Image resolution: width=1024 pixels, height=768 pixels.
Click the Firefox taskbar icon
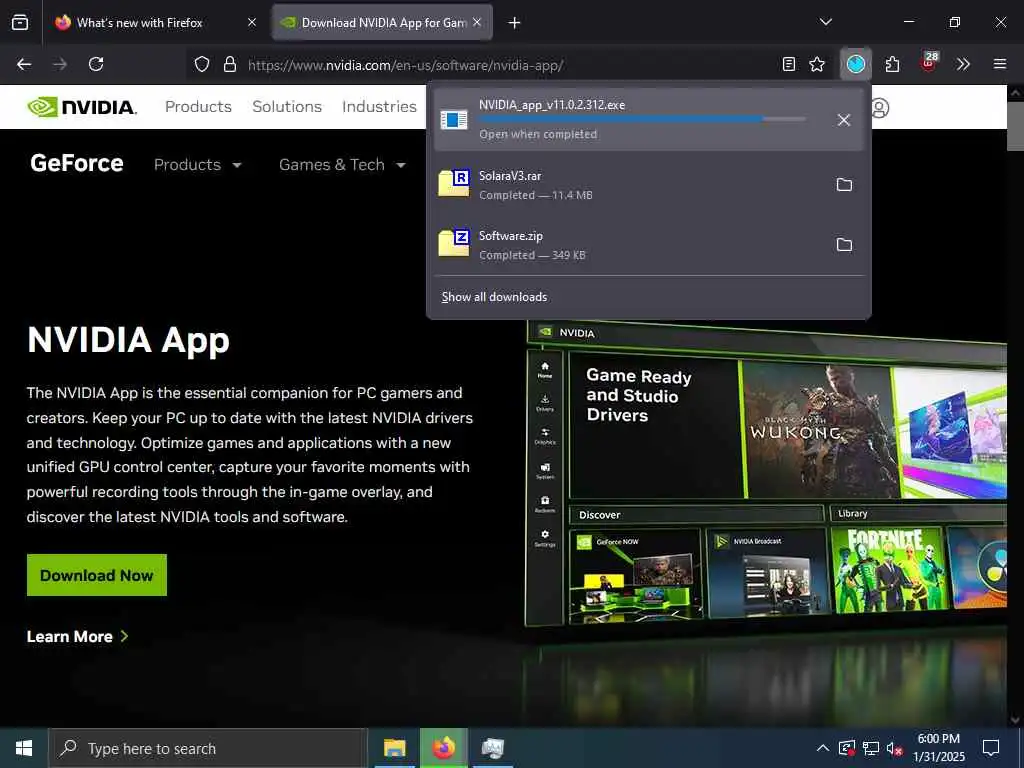click(444, 748)
